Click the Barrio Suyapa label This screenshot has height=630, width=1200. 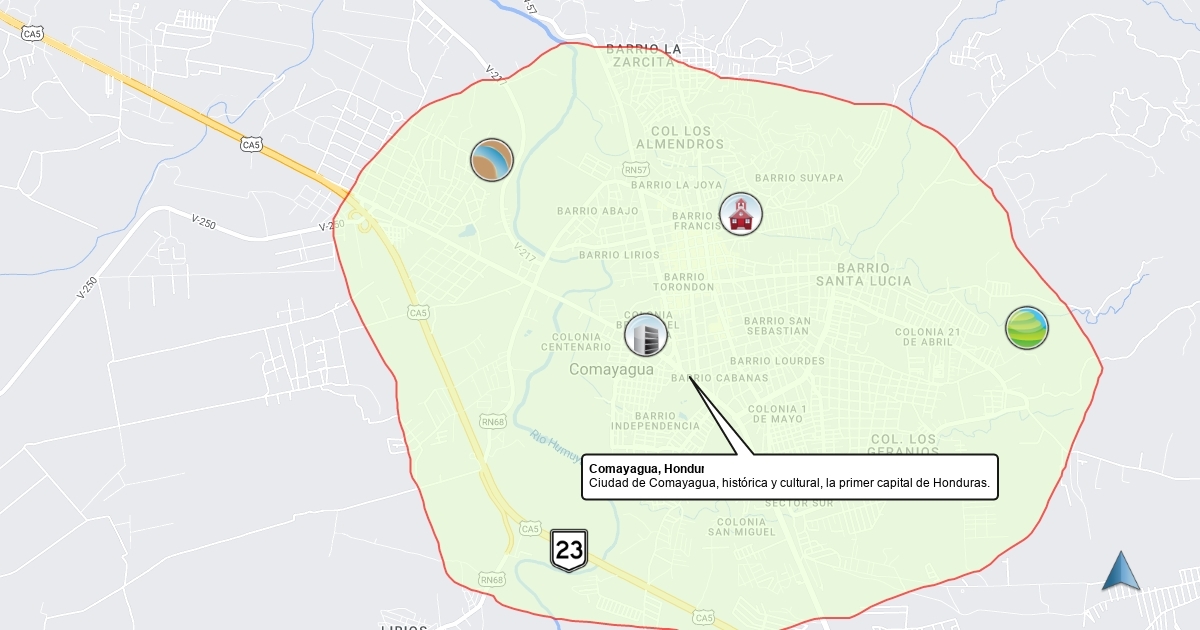tap(801, 178)
